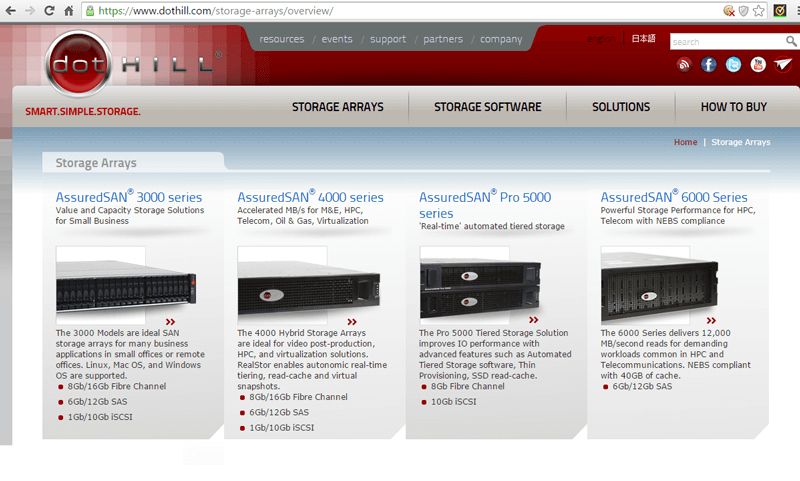Open the resources top menu item
The height and width of the screenshot is (481, 800).
[x=282, y=39]
